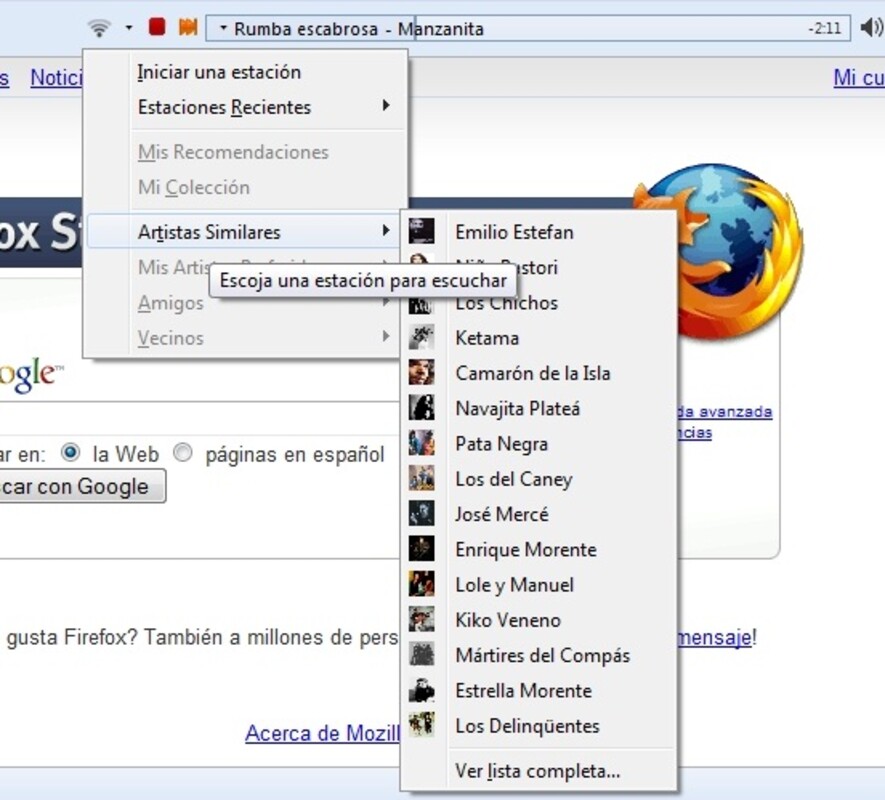The width and height of the screenshot is (885, 800).
Task: Click the Kiko Veneno artist thumbnail
Action: point(422,619)
